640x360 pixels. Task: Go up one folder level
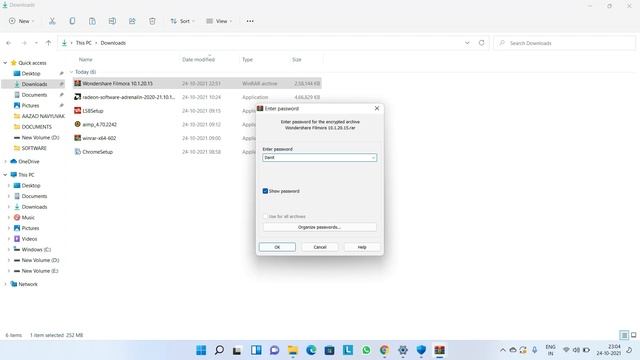pos(49,43)
